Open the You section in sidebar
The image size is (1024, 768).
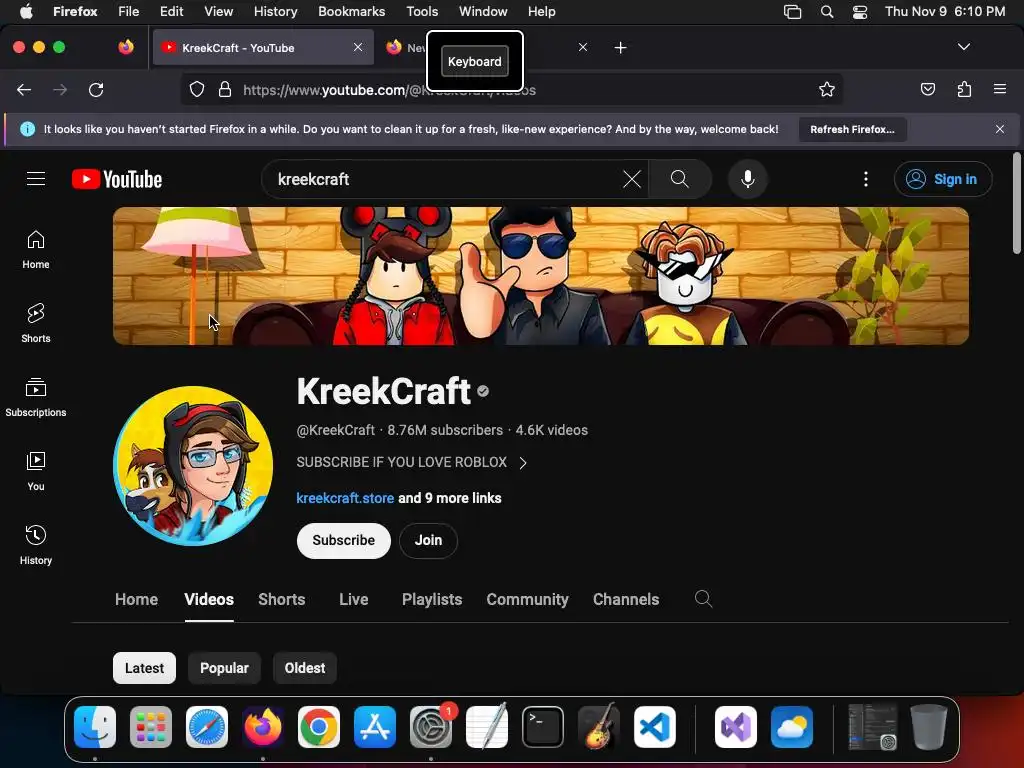point(36,472)
